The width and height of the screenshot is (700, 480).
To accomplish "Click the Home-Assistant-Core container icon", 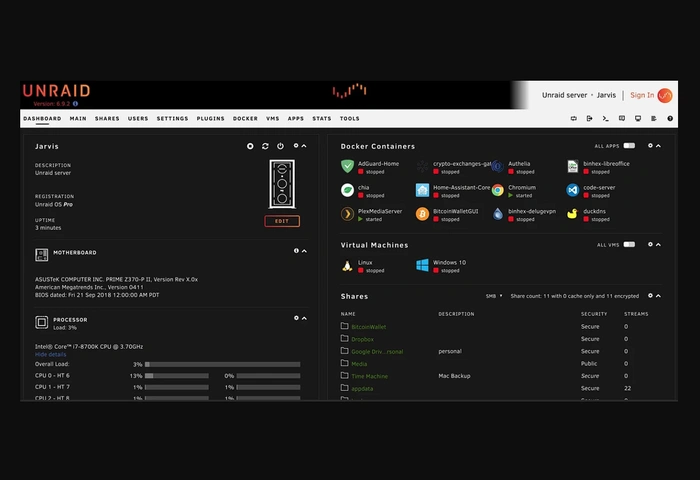I will pyautogui.click(x=422, y=190).
